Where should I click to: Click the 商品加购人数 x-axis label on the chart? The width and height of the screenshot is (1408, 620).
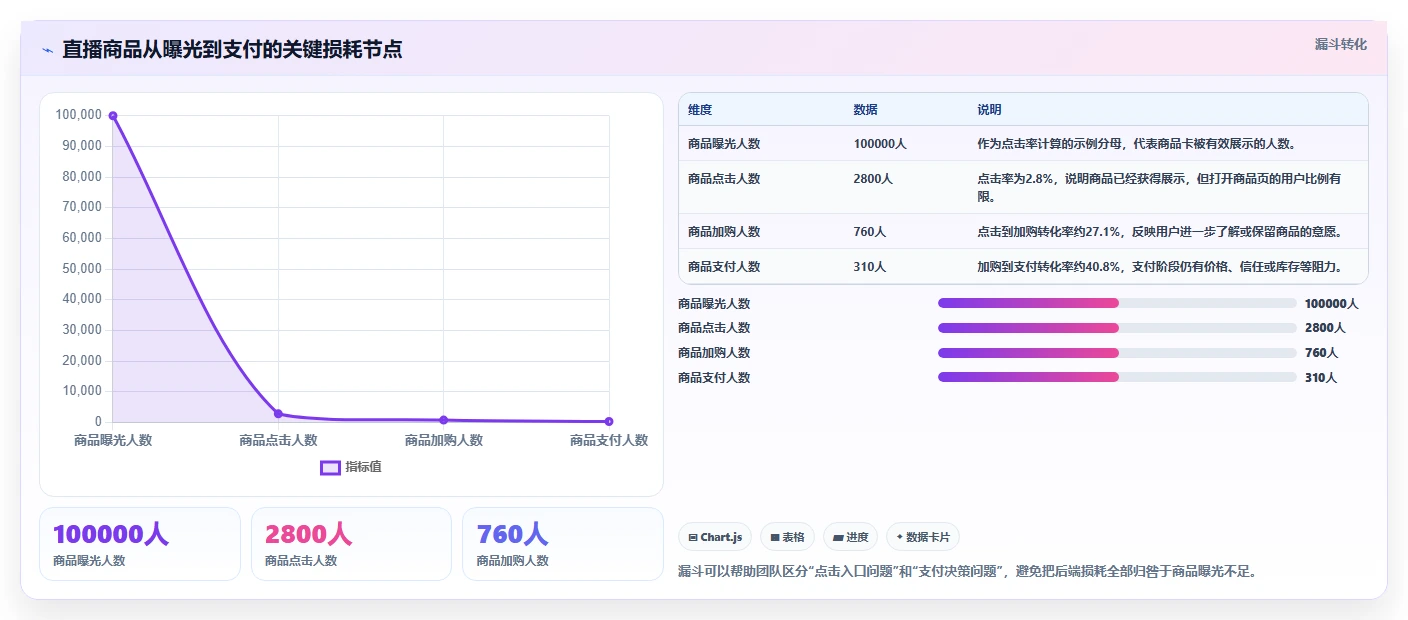(x=443, y=440)
